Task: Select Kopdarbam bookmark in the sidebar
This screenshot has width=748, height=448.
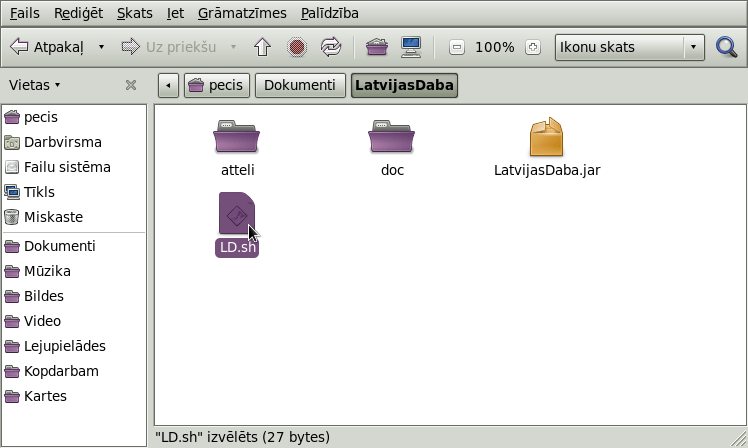Action: tap(74, 371)
